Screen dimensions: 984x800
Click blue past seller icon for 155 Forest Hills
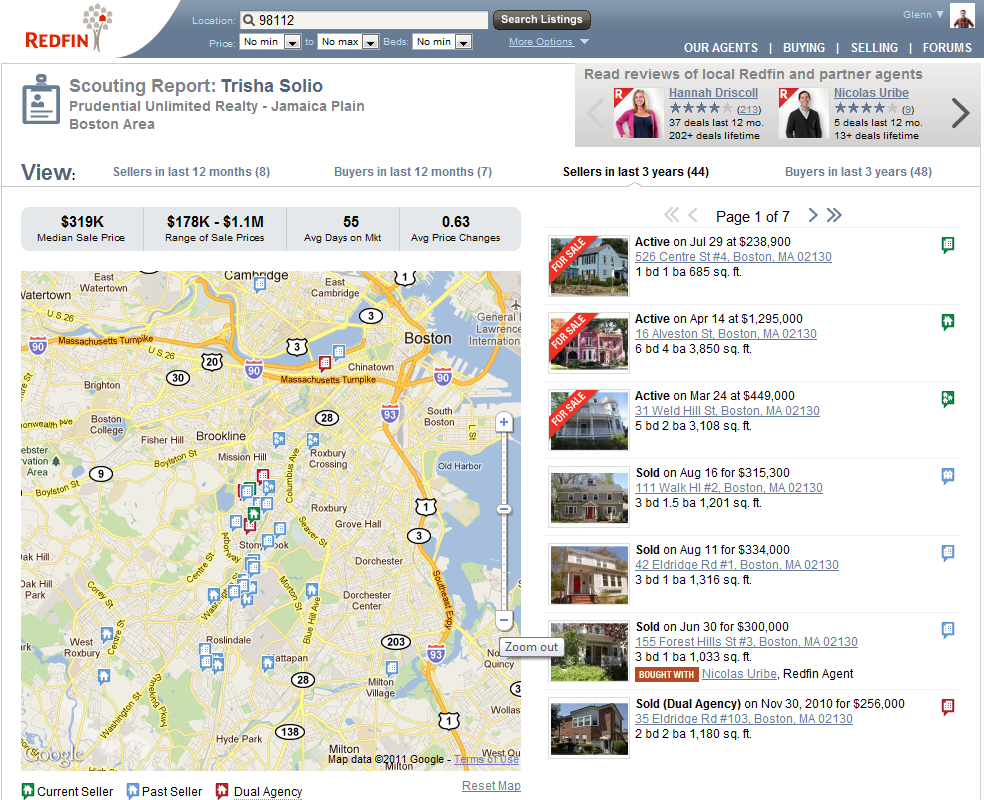click(x=948, y=630)
